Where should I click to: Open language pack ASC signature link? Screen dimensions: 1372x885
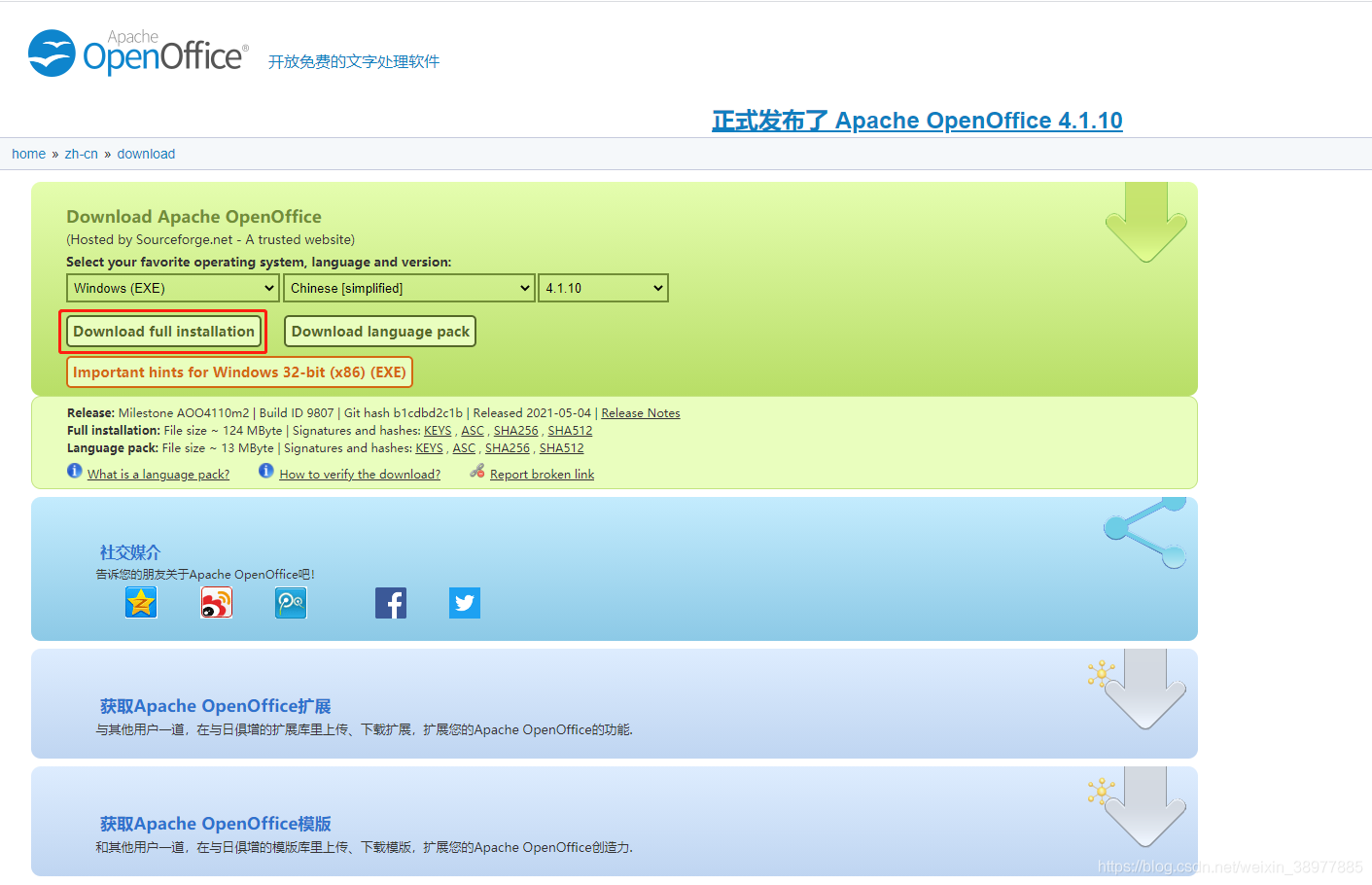[464, 448]
